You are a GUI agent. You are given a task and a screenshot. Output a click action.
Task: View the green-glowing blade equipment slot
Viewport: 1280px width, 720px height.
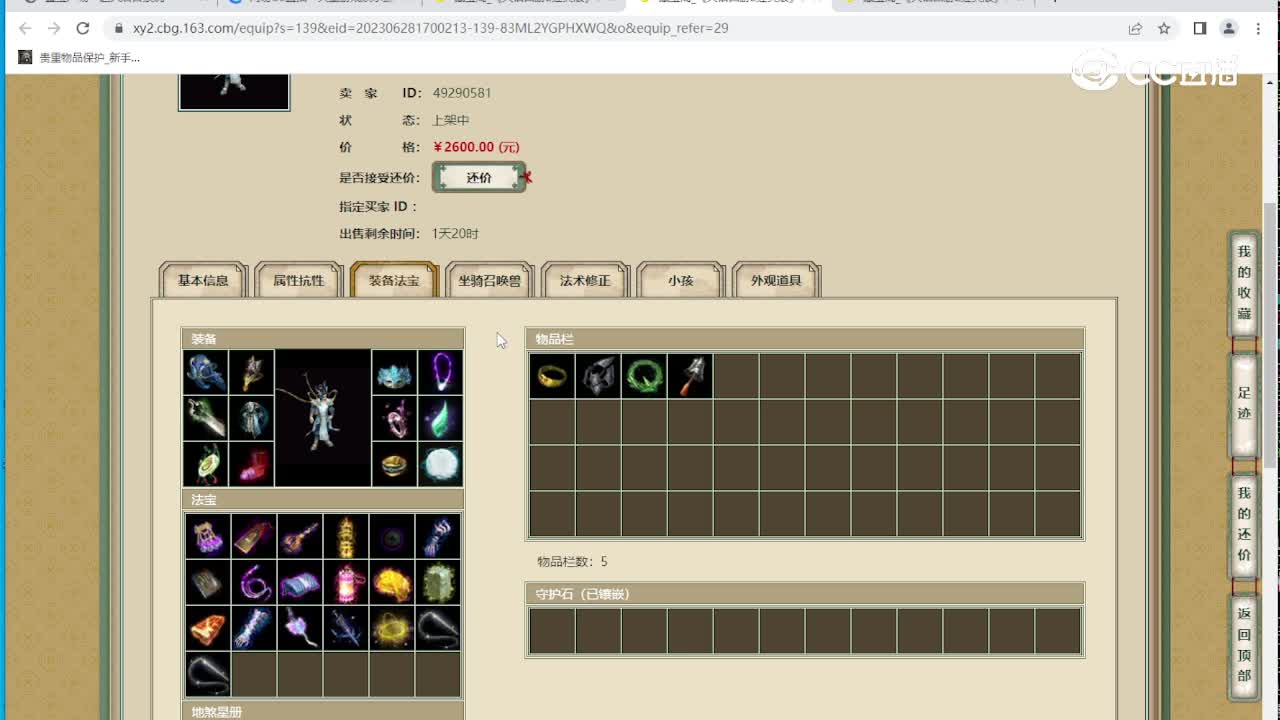tap(206, 418)
